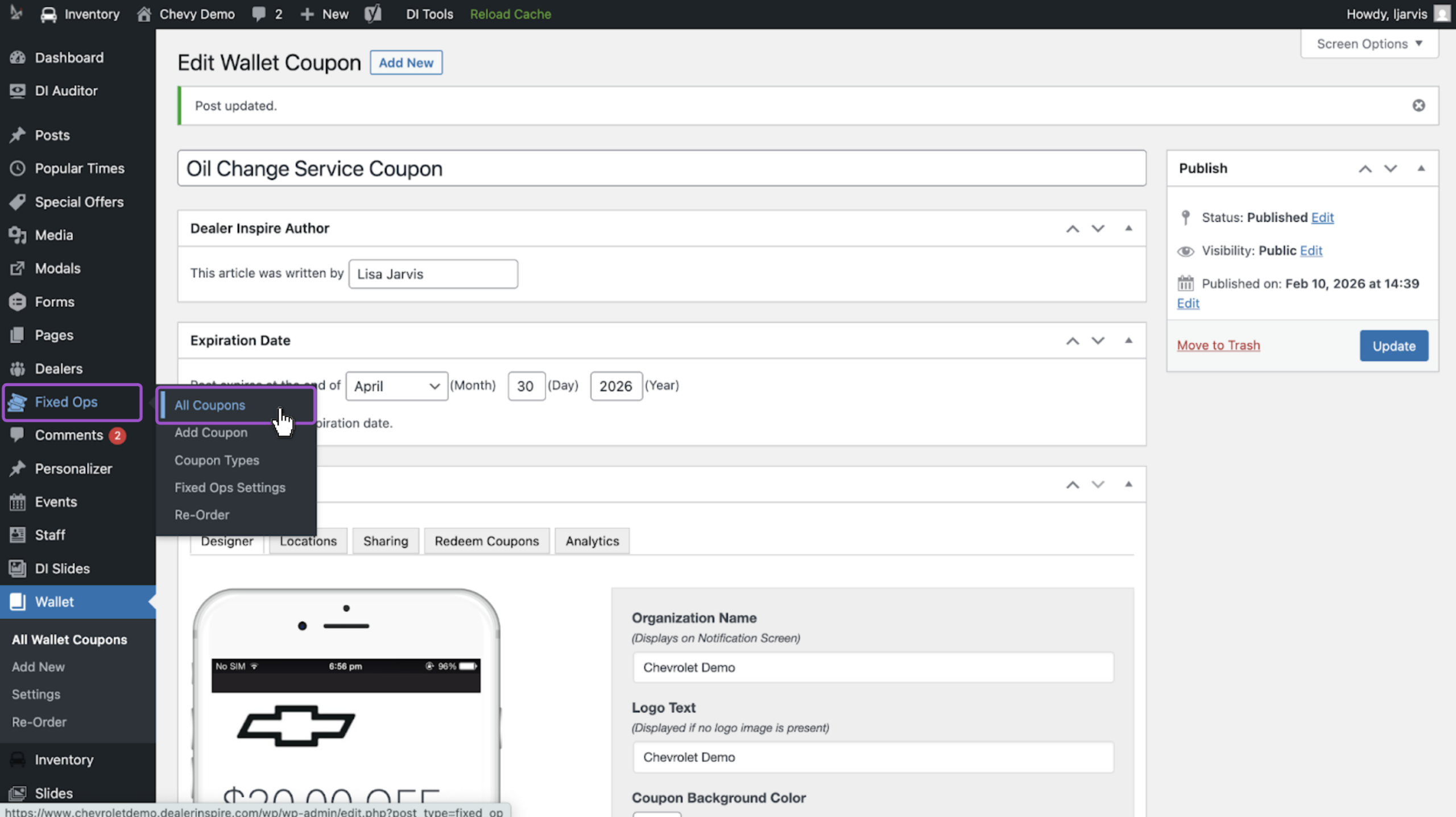This screenshot has height=817, width=1456.
Task: Switch to the Redeem Coupons tab
Action: (487, 541)
